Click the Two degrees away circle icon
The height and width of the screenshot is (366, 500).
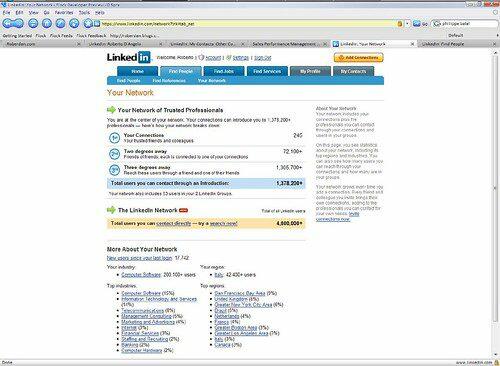pos(114,154)
